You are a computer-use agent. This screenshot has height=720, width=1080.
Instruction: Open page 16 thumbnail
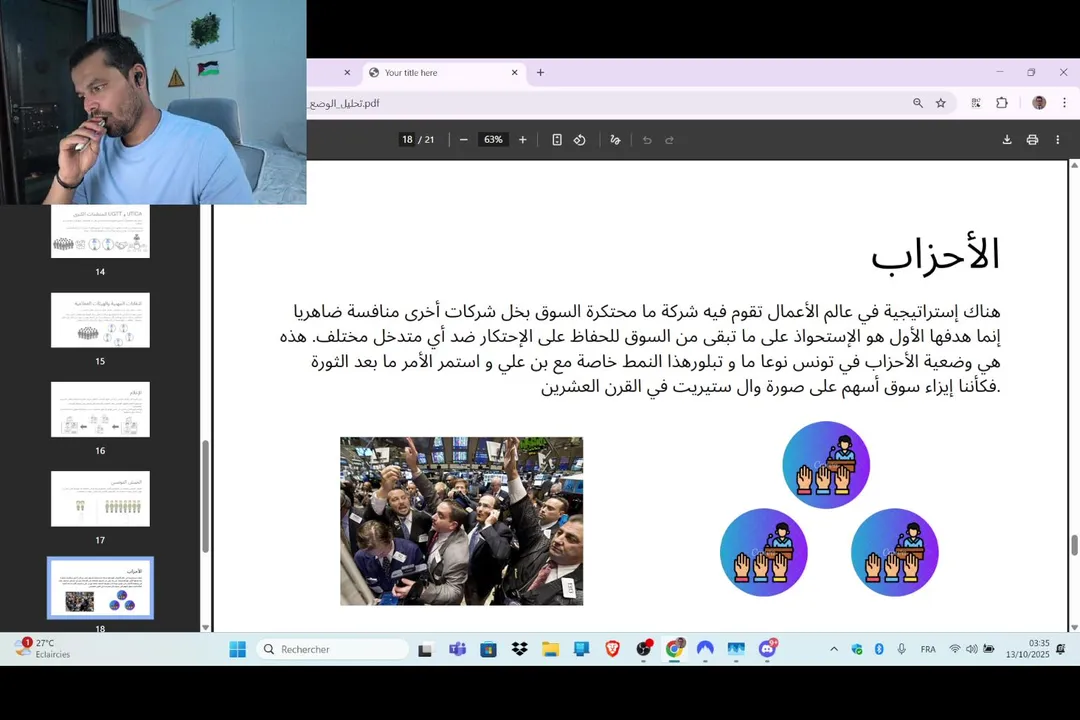pyautogui.click(x=100, y=409)
